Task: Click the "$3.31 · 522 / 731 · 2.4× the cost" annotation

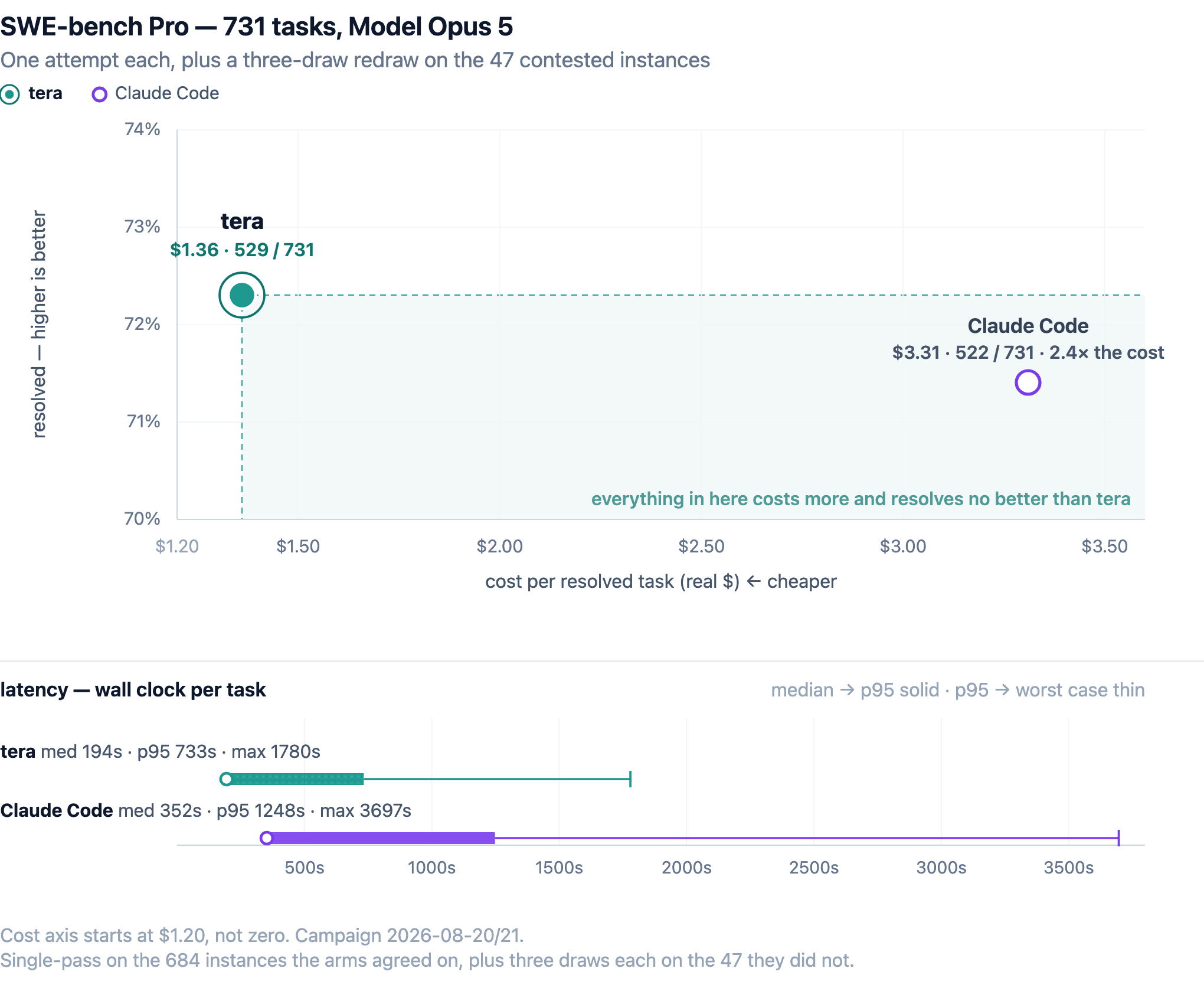Action: tap(1028, 352)
